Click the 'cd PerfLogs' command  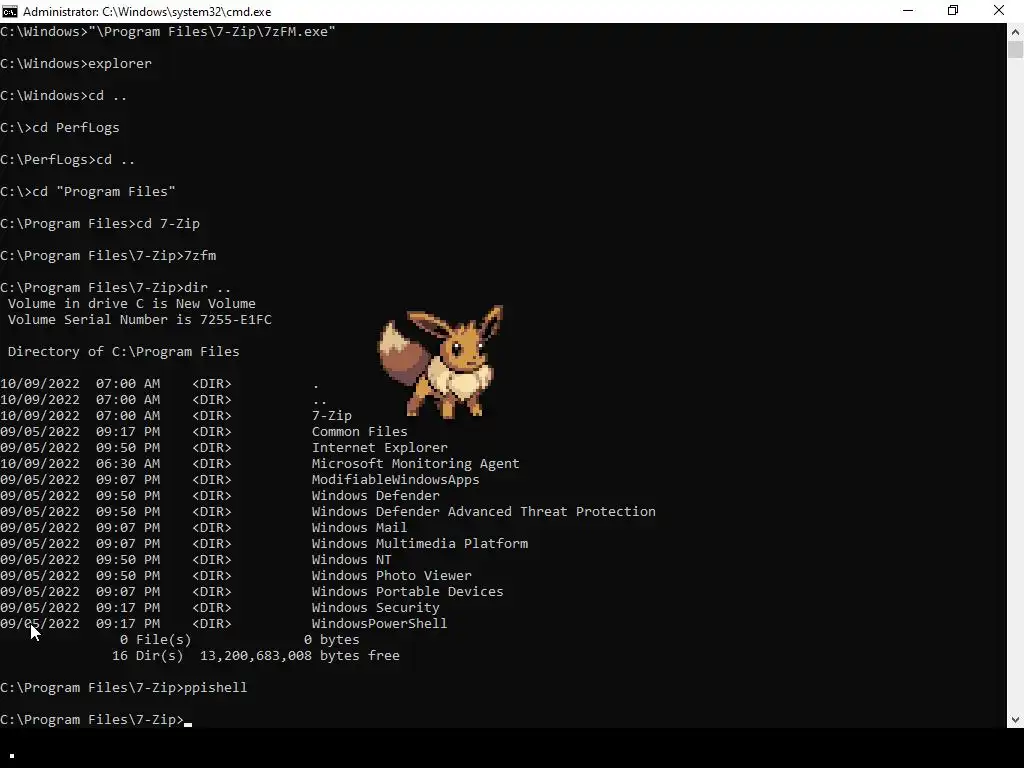pos(76,127)
